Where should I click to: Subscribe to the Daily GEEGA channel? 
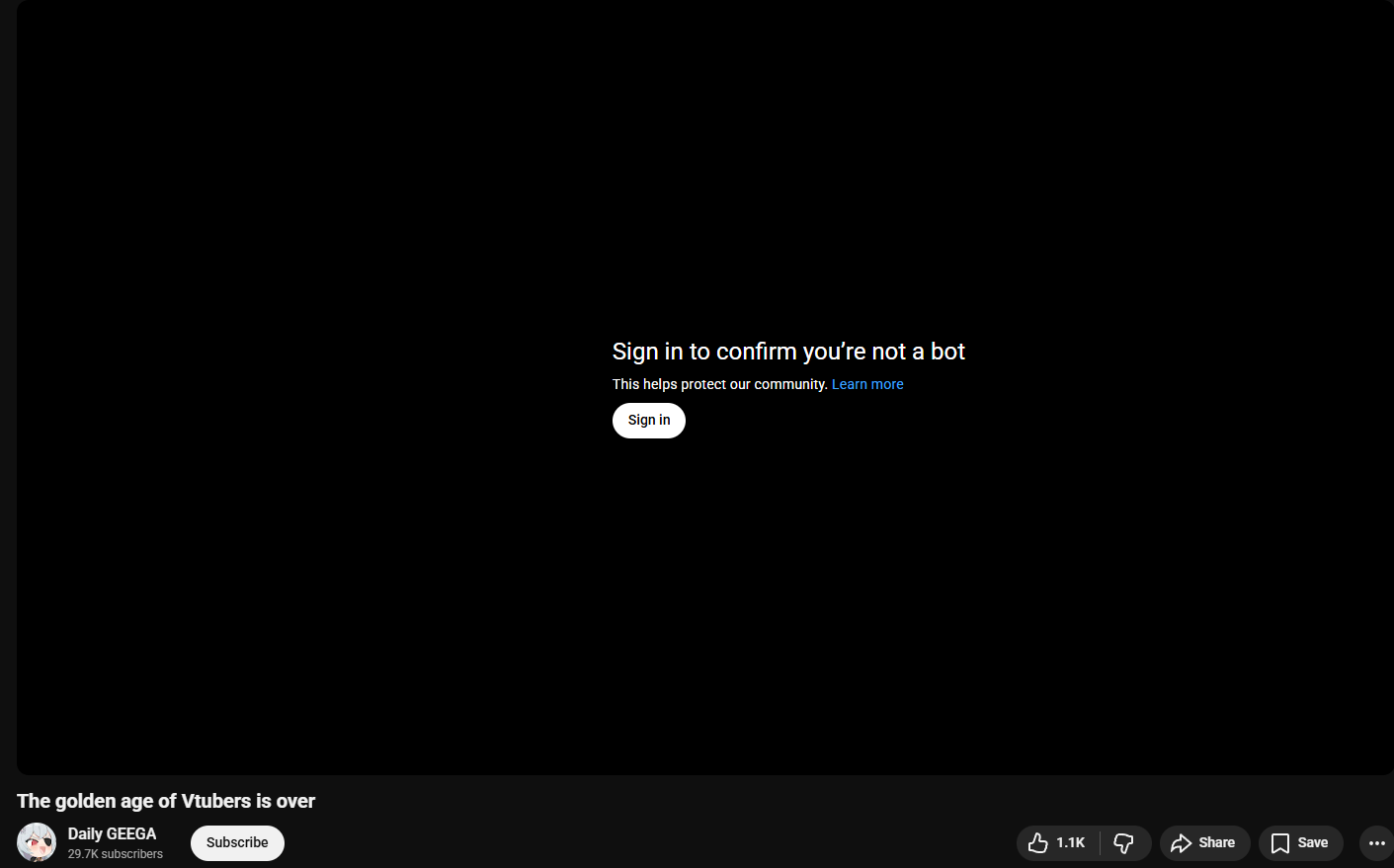click(x=237, y=842)
